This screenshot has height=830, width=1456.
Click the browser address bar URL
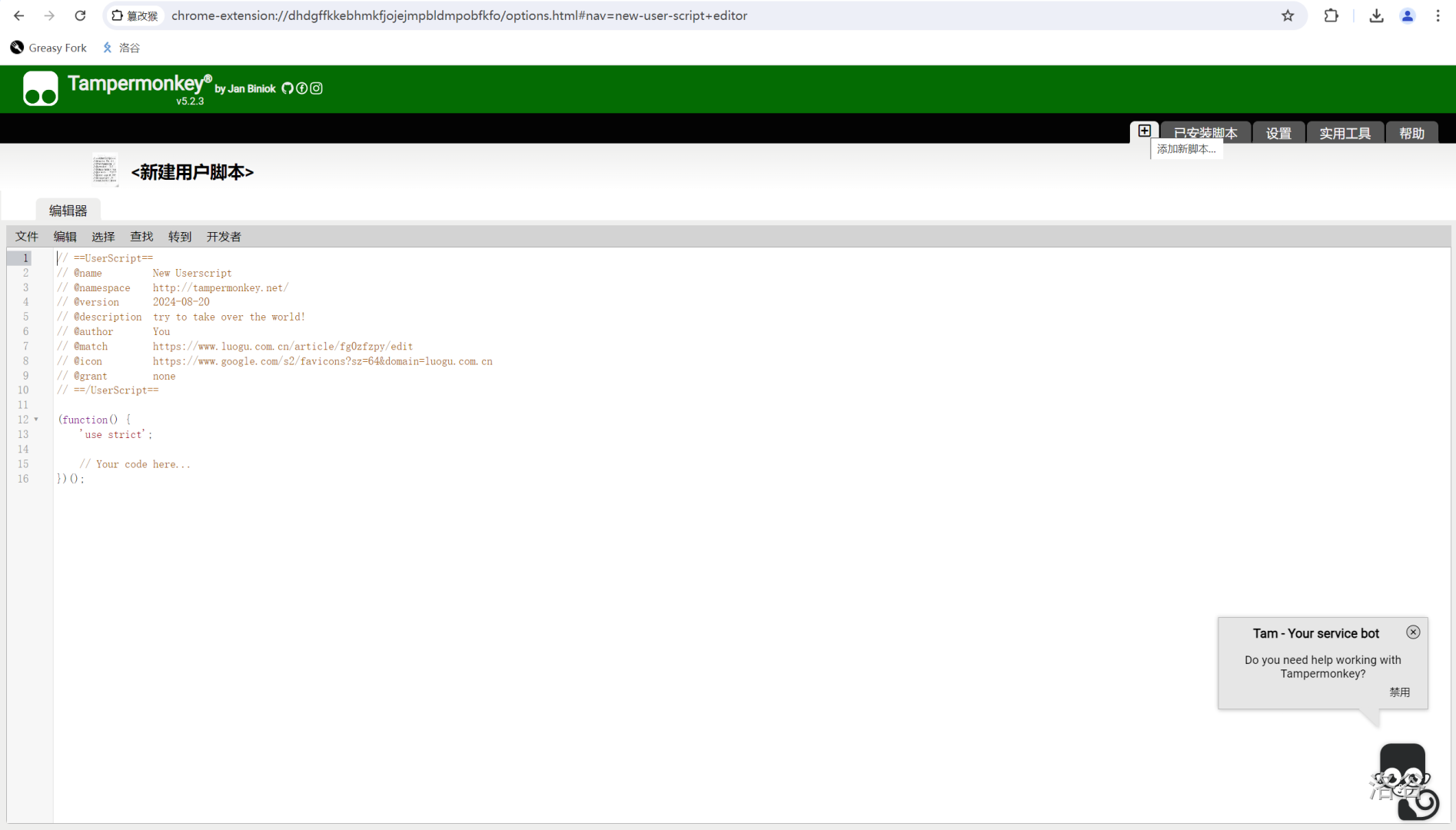459,15
